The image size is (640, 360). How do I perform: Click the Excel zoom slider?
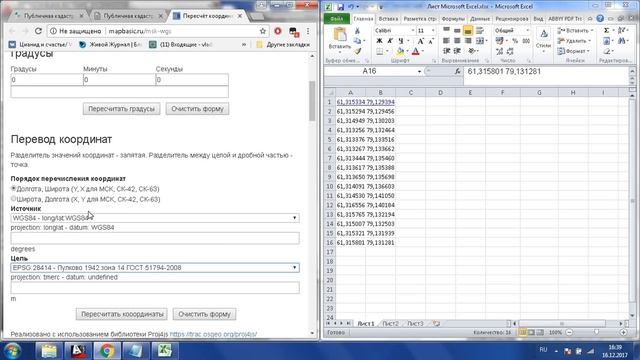click(596, 333)
